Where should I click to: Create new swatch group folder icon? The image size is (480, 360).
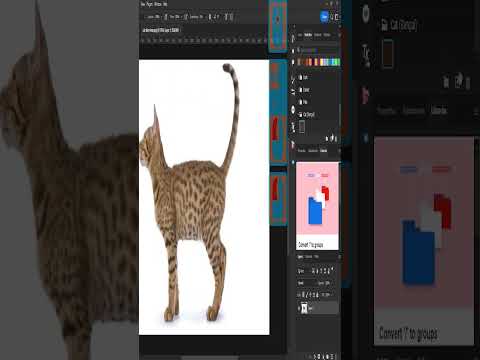[327, 138]
